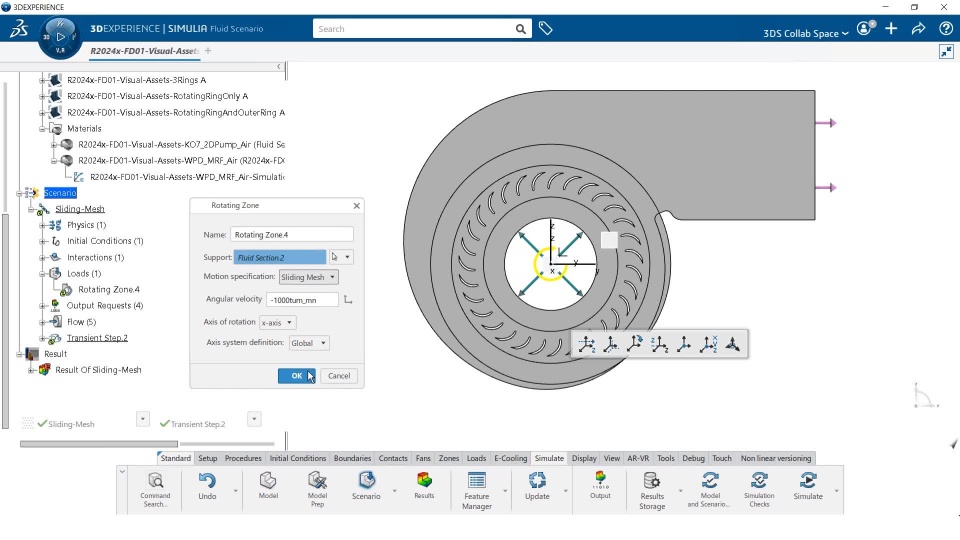
Task: Click the Support selection cursor icon
Action: pyautogui.click(x=335, y=257)
